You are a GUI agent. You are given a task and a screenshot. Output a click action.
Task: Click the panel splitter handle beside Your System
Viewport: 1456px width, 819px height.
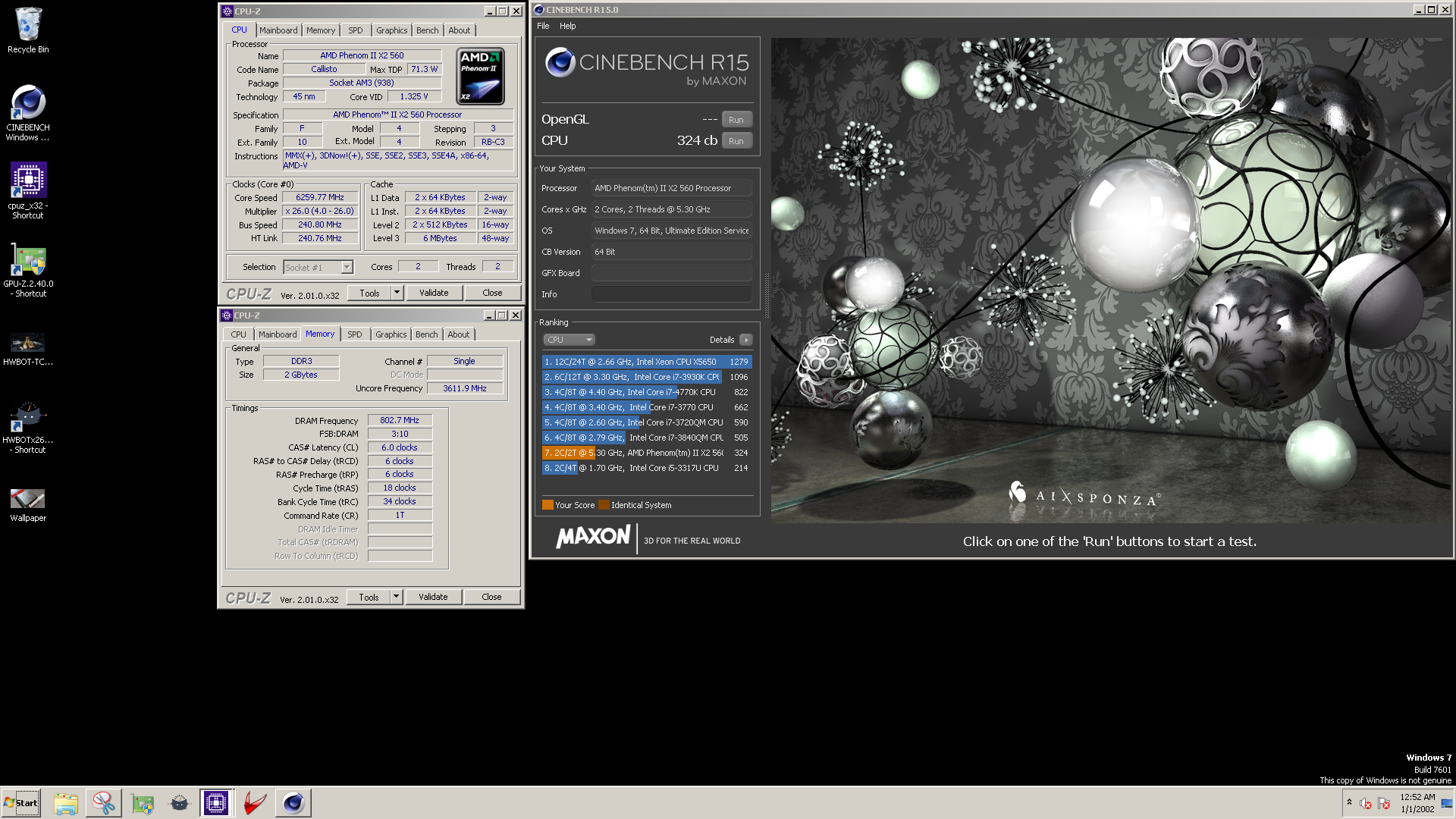766,296
